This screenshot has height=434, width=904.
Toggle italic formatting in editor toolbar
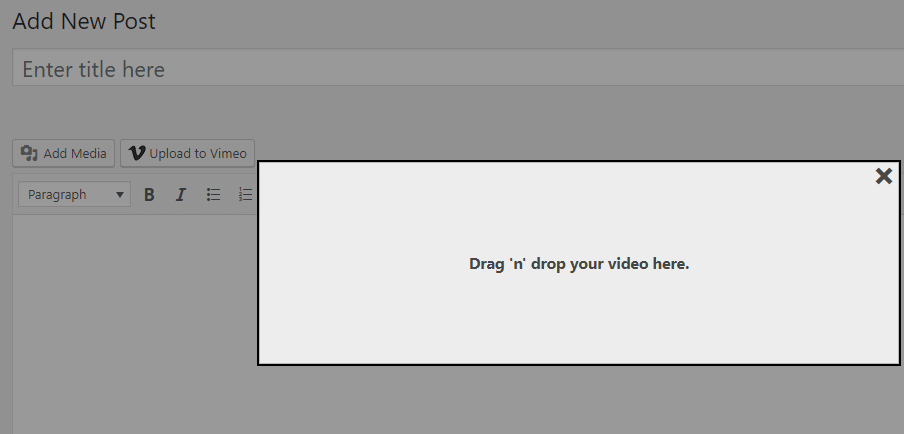pyautogui.click(x=181, y=195)
